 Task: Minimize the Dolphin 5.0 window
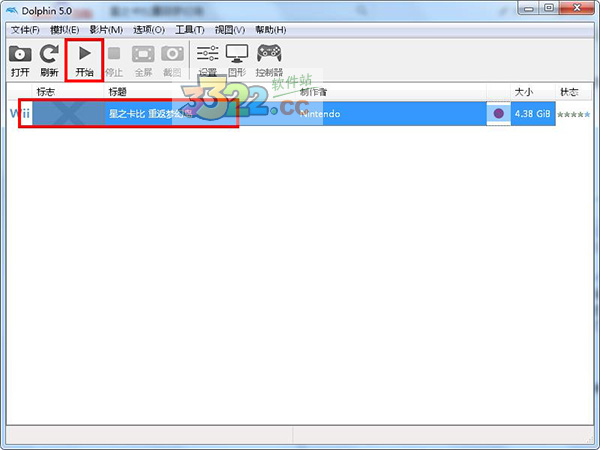(529, 8)
